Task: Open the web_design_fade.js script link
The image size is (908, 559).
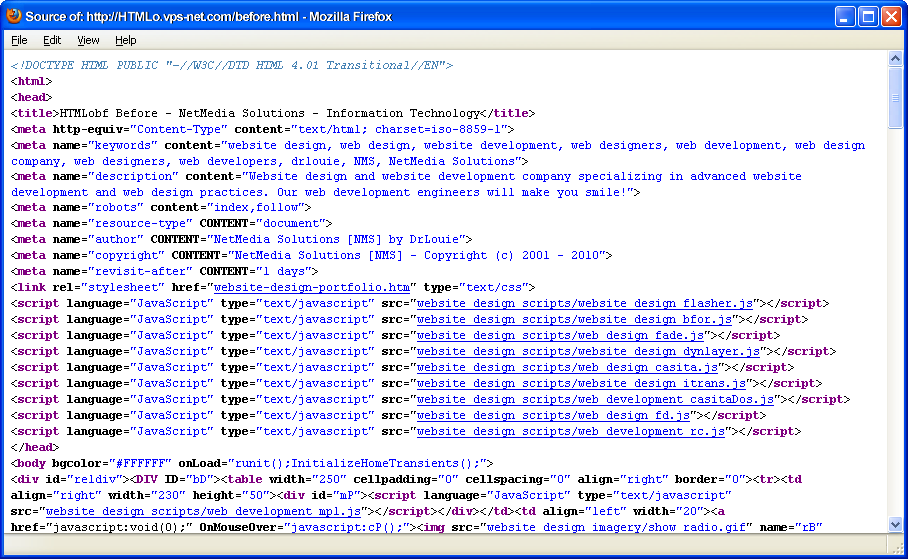Action: 565,335
